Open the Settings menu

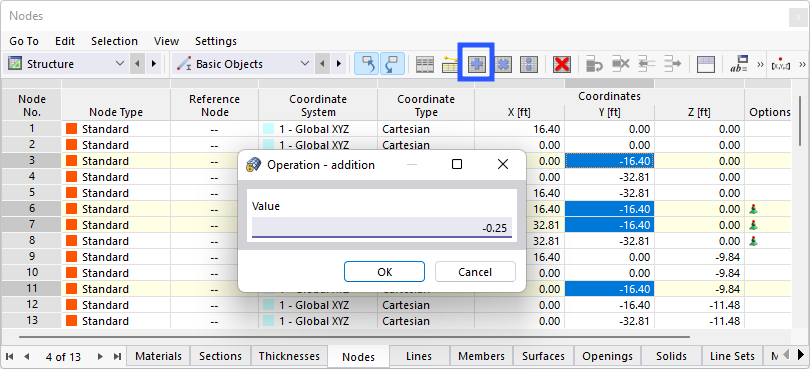216,41
